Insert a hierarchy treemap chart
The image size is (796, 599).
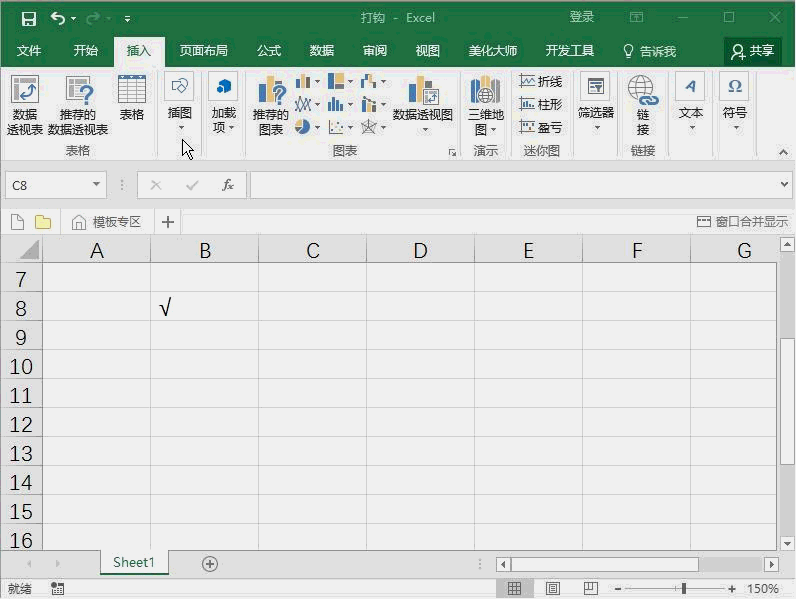point(340,81)
